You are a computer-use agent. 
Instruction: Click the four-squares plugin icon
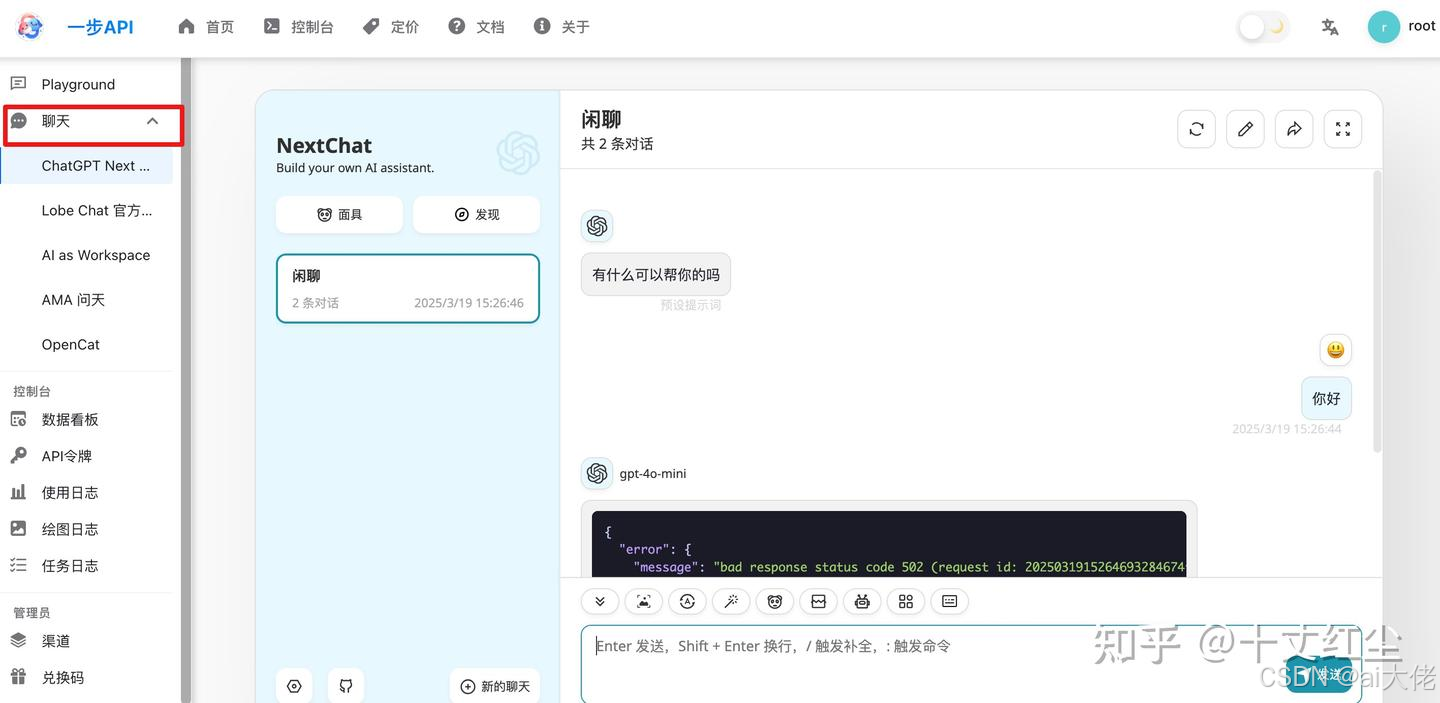pos(906,601)
